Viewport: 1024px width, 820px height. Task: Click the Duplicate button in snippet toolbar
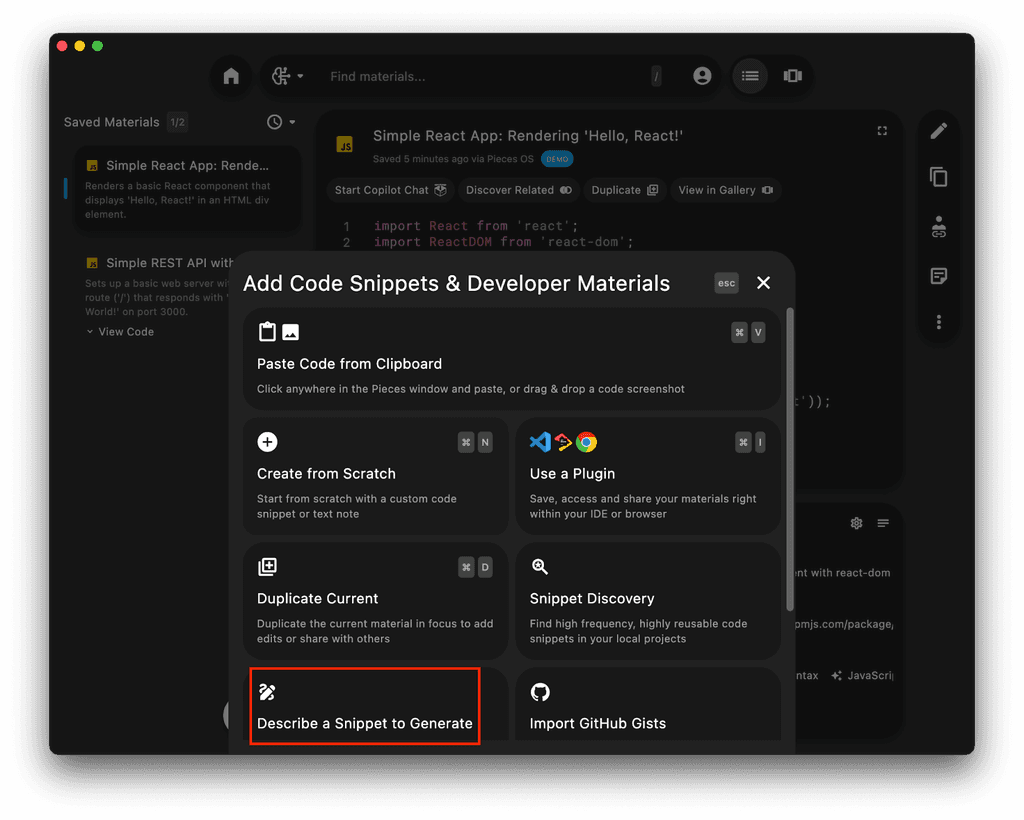point(624,190)
